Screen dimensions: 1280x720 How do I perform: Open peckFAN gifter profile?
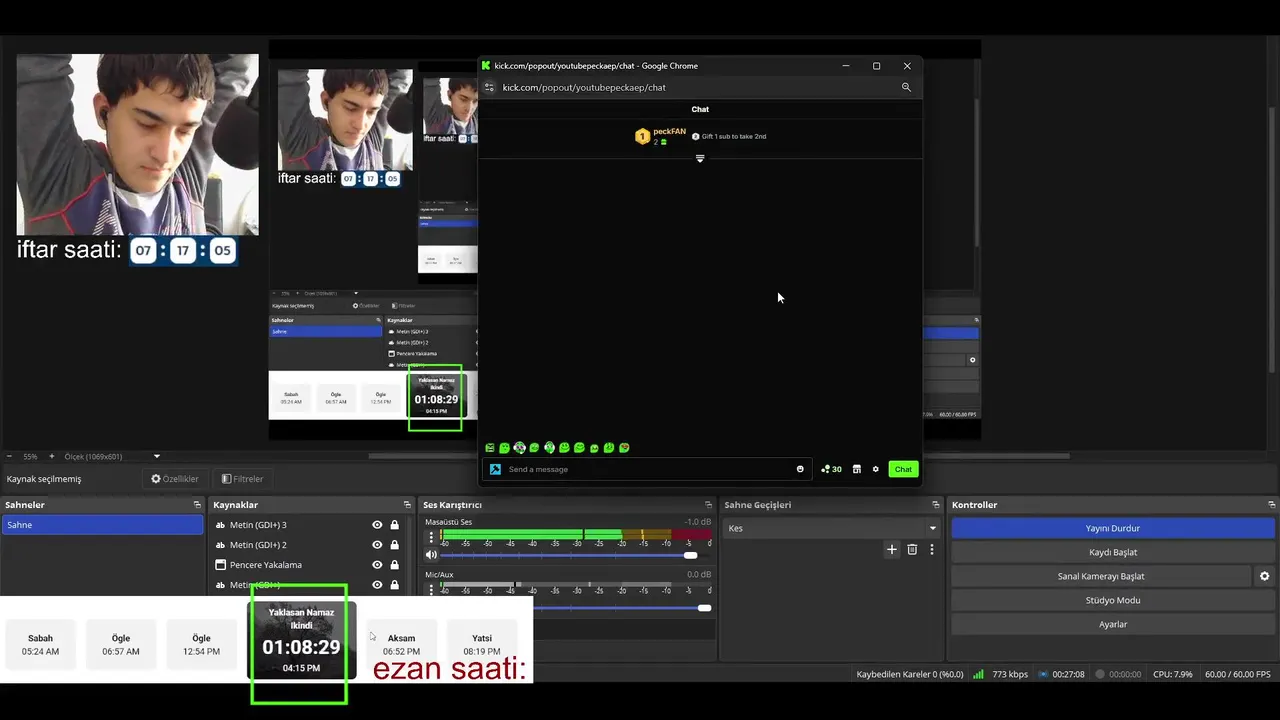coord(669,131)
